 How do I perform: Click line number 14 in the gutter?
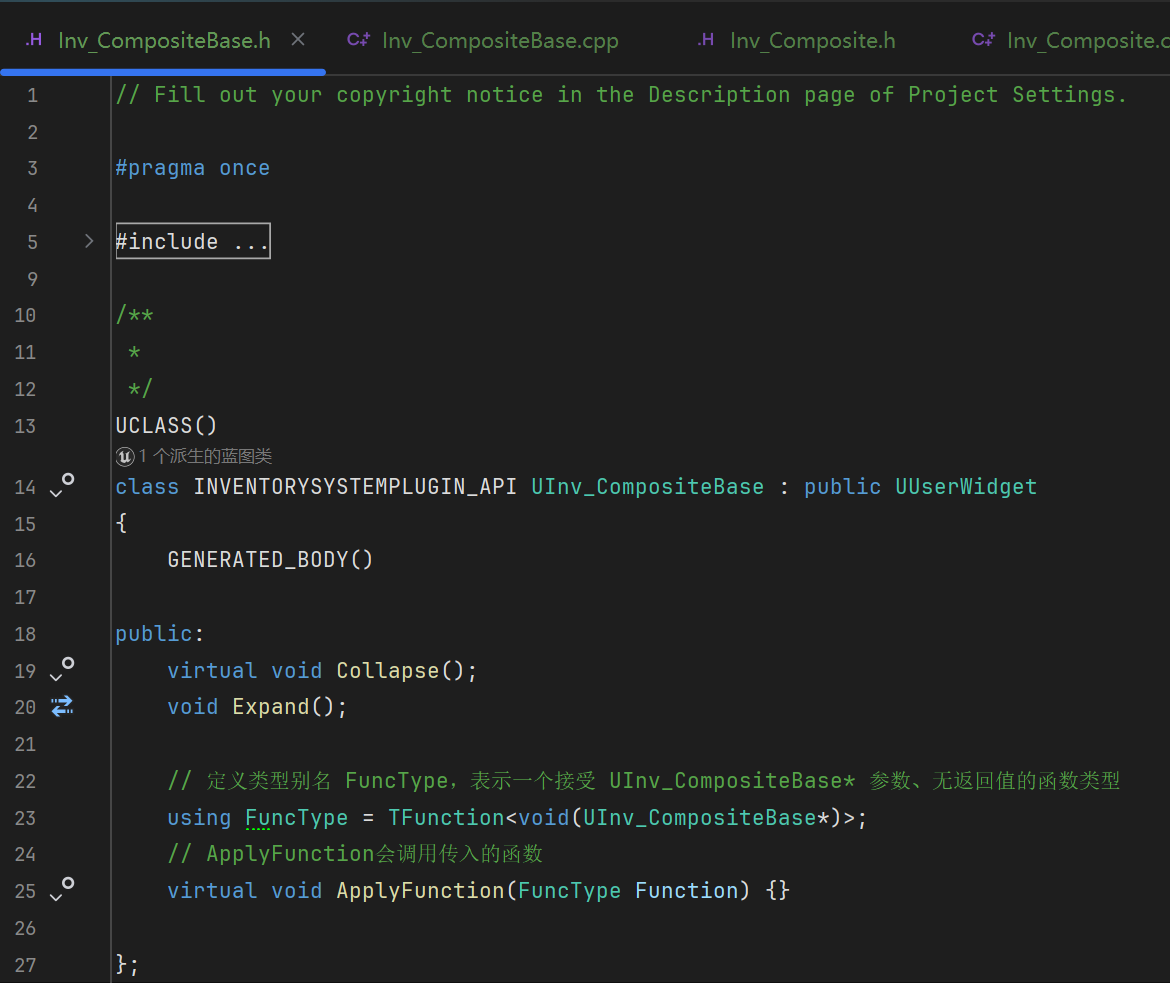click(x=25, y=487)
